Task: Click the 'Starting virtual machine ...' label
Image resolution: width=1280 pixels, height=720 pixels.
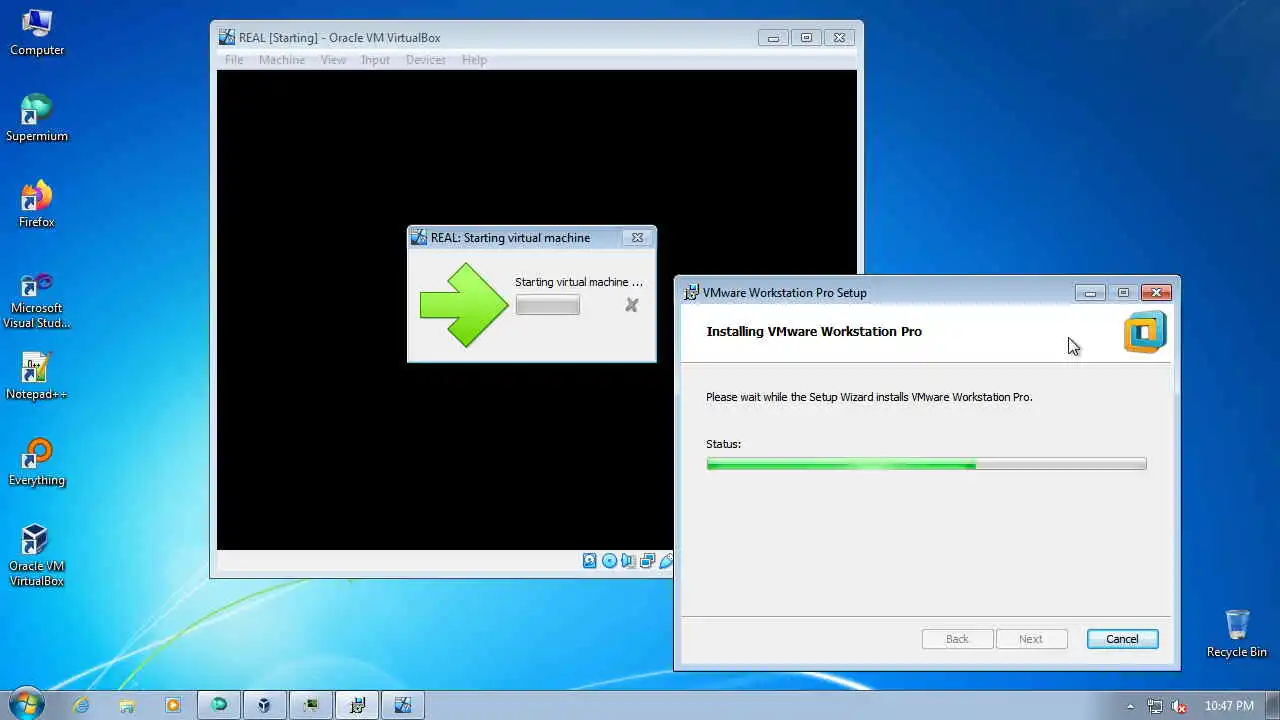Action: 579,282
